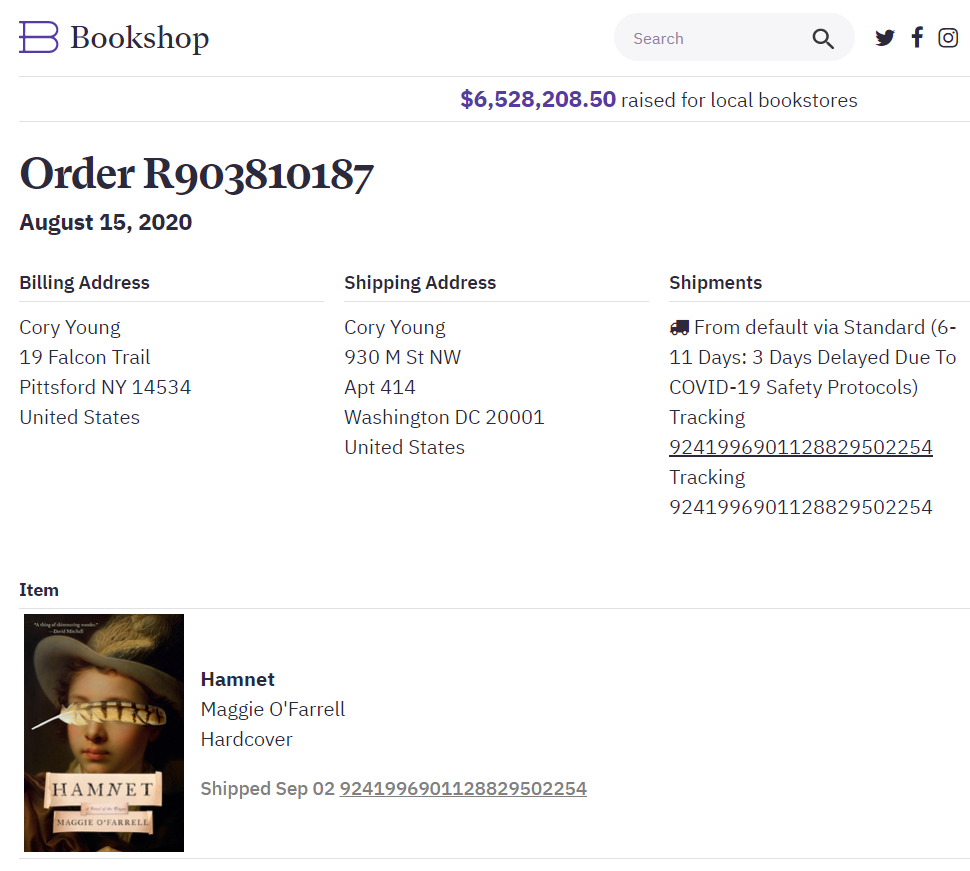970x871 pixels.
Task: Click the Billing Address heading
Action: pyautogui.click(x=84, y=282)
